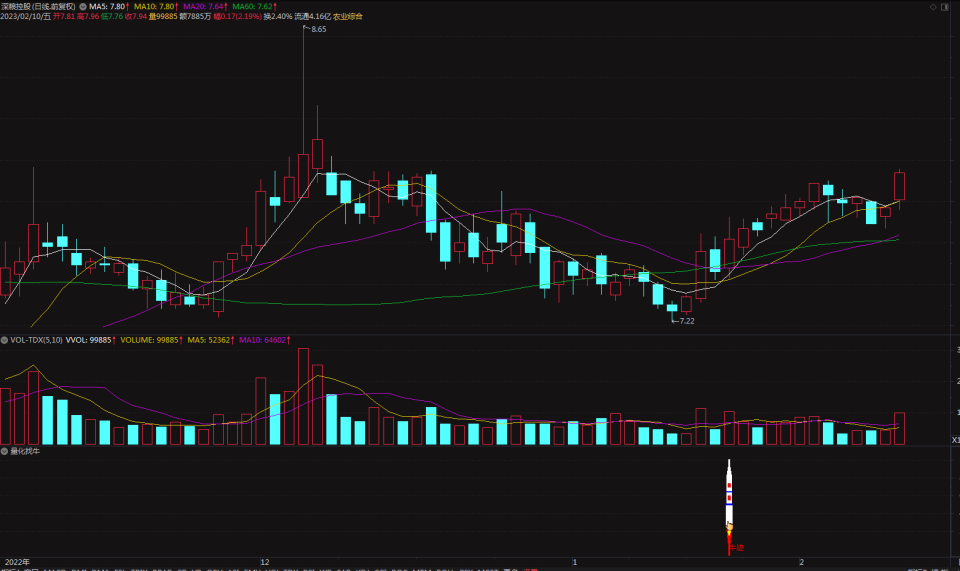Click the closing price 收7.94 value
The height and width of the screenshot is (571, 960).
pos(136,17)
